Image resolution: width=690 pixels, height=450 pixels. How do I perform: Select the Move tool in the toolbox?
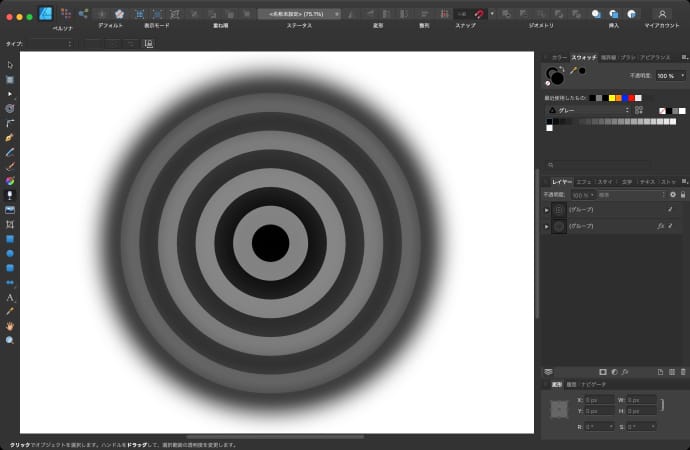coord(10,65)
